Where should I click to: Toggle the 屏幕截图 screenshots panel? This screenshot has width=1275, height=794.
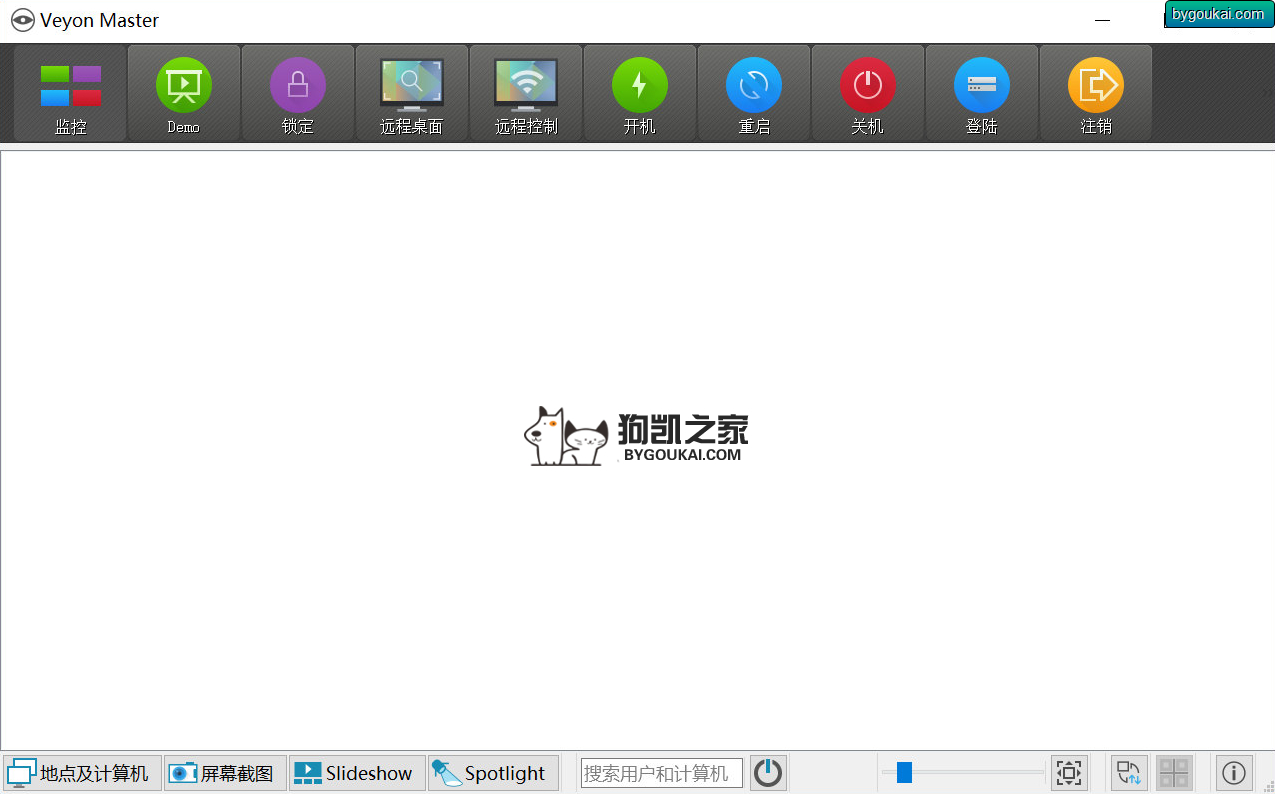click(x=226, y=773)
